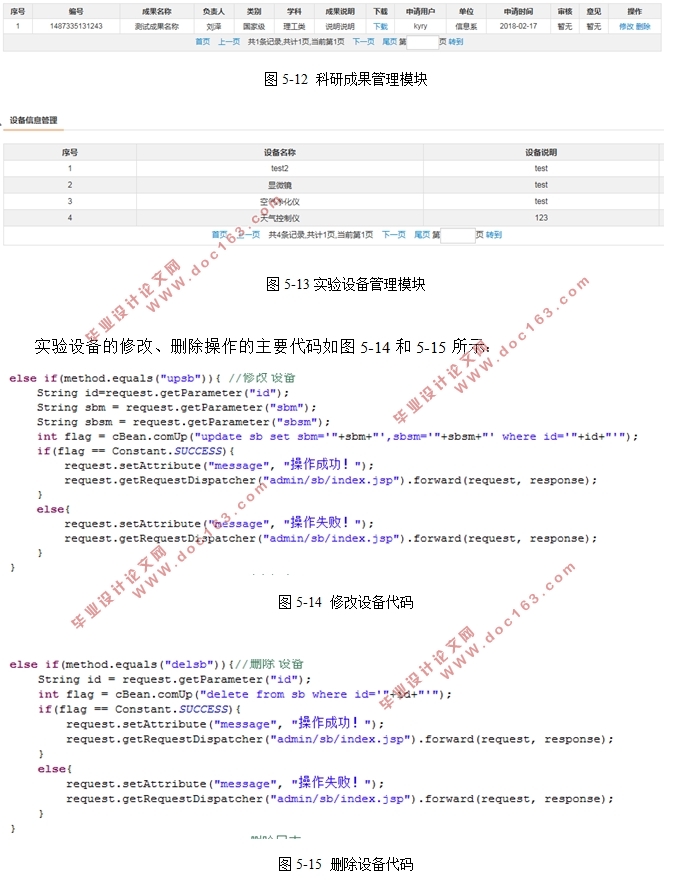Go to 下一页 in the equipment table pager
Screen dimensions: 674x887
click(x=394, y=235)
